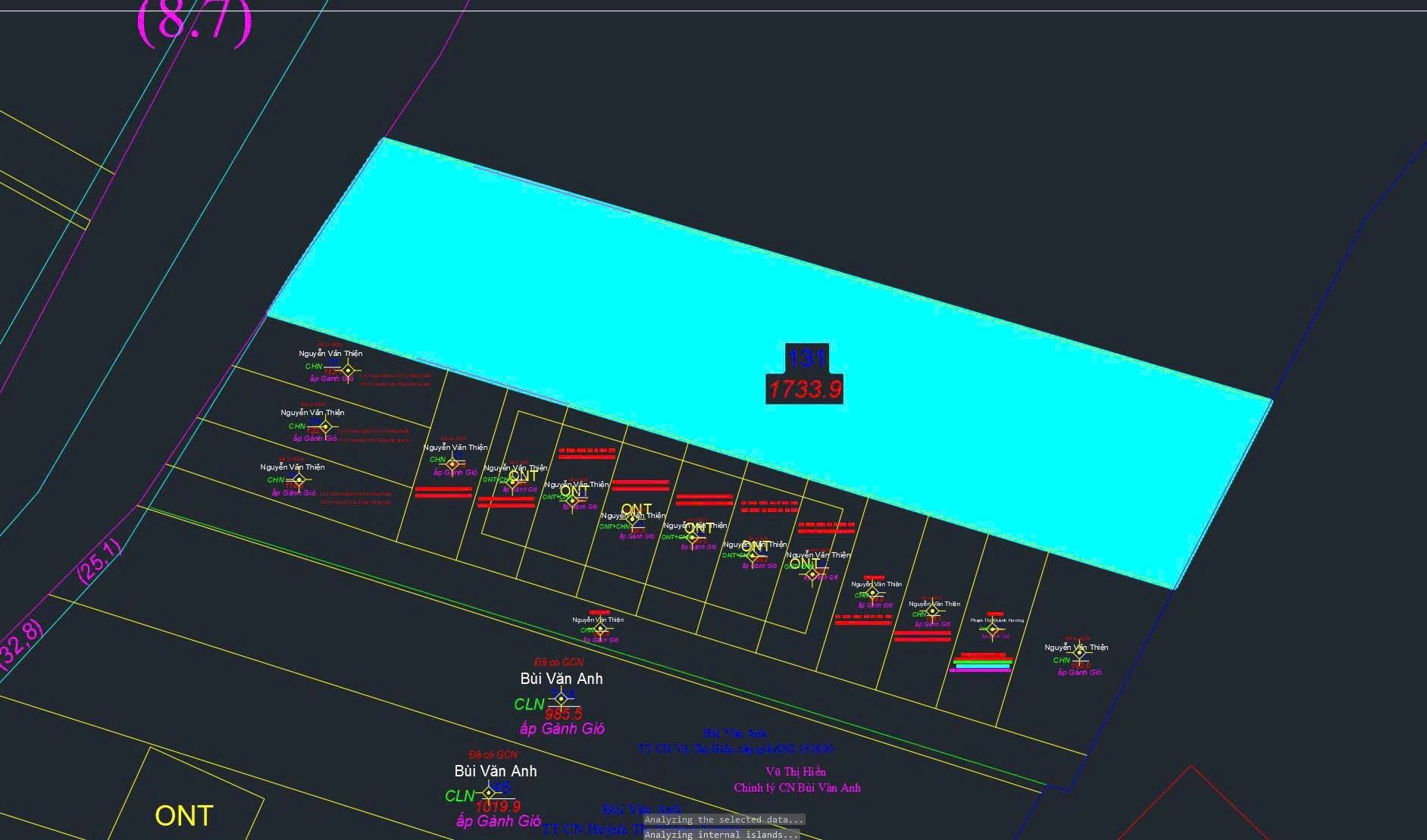Viewport: 1427px width, 840px height.
Task: Click the cyan bar below Phạm Thị Khánh Hương
Action: coord(982,667)
